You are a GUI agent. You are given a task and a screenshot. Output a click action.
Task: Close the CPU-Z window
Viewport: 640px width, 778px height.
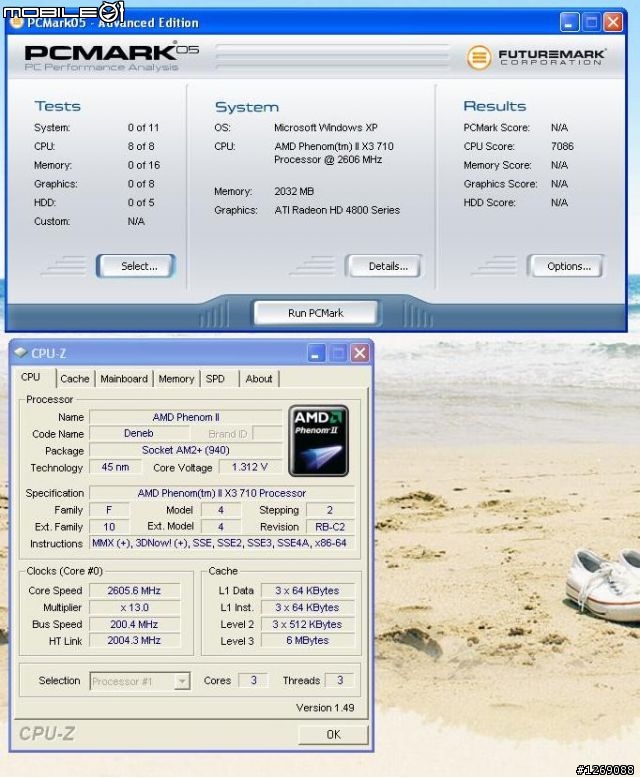(360, 353)
